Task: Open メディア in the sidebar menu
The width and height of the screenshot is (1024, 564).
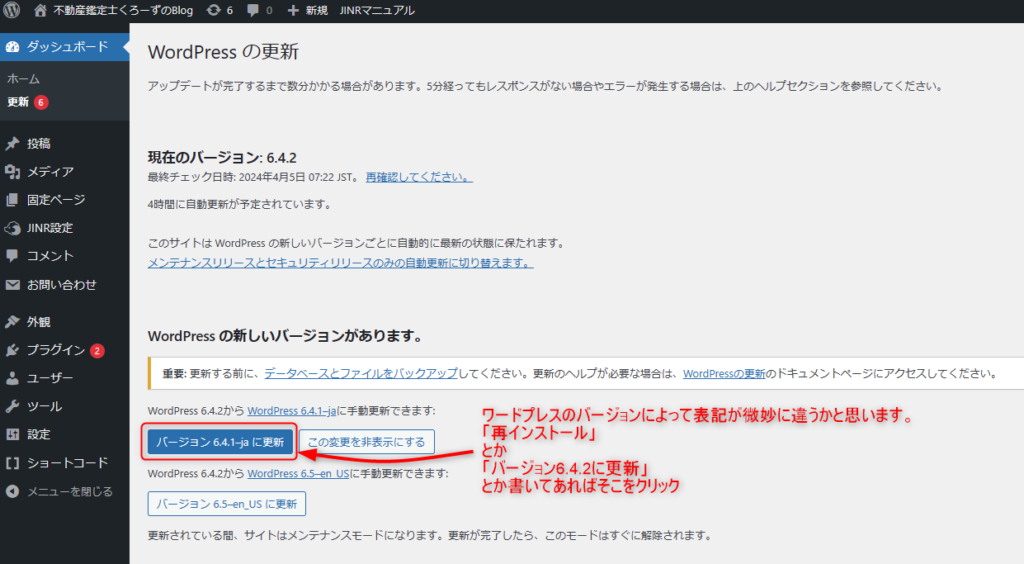Action: coord(50,172)
